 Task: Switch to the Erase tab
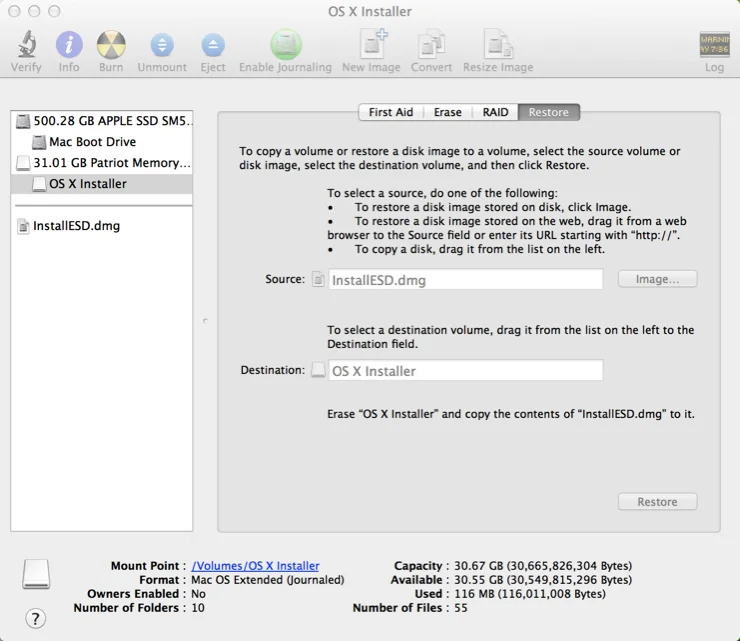(447, 112)
